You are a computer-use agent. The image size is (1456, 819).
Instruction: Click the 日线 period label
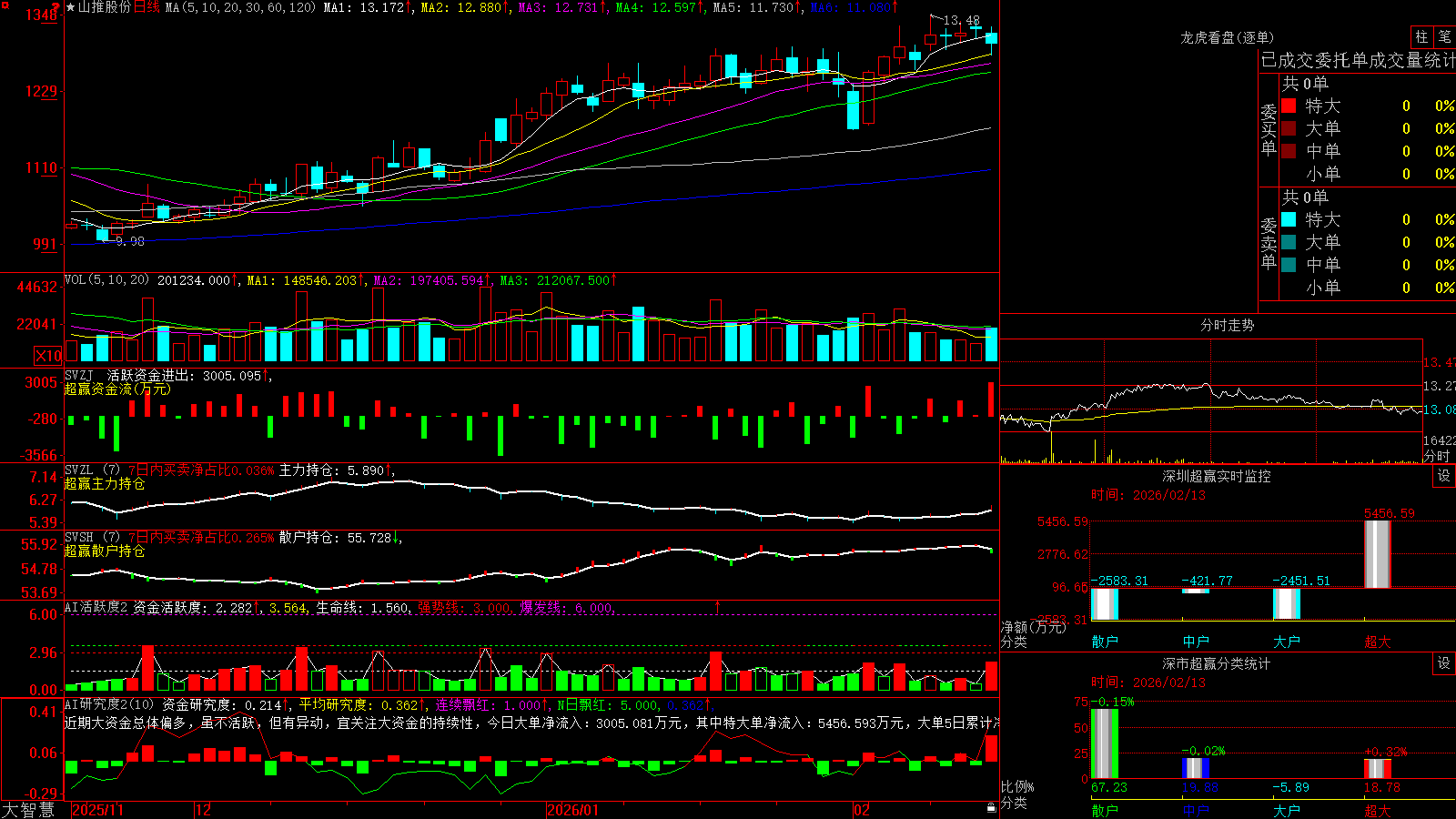(147, 7)
